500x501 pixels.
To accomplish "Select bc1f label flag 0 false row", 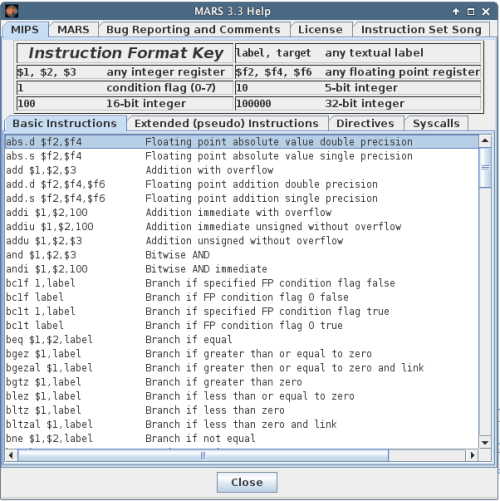I will coord(242,297).
